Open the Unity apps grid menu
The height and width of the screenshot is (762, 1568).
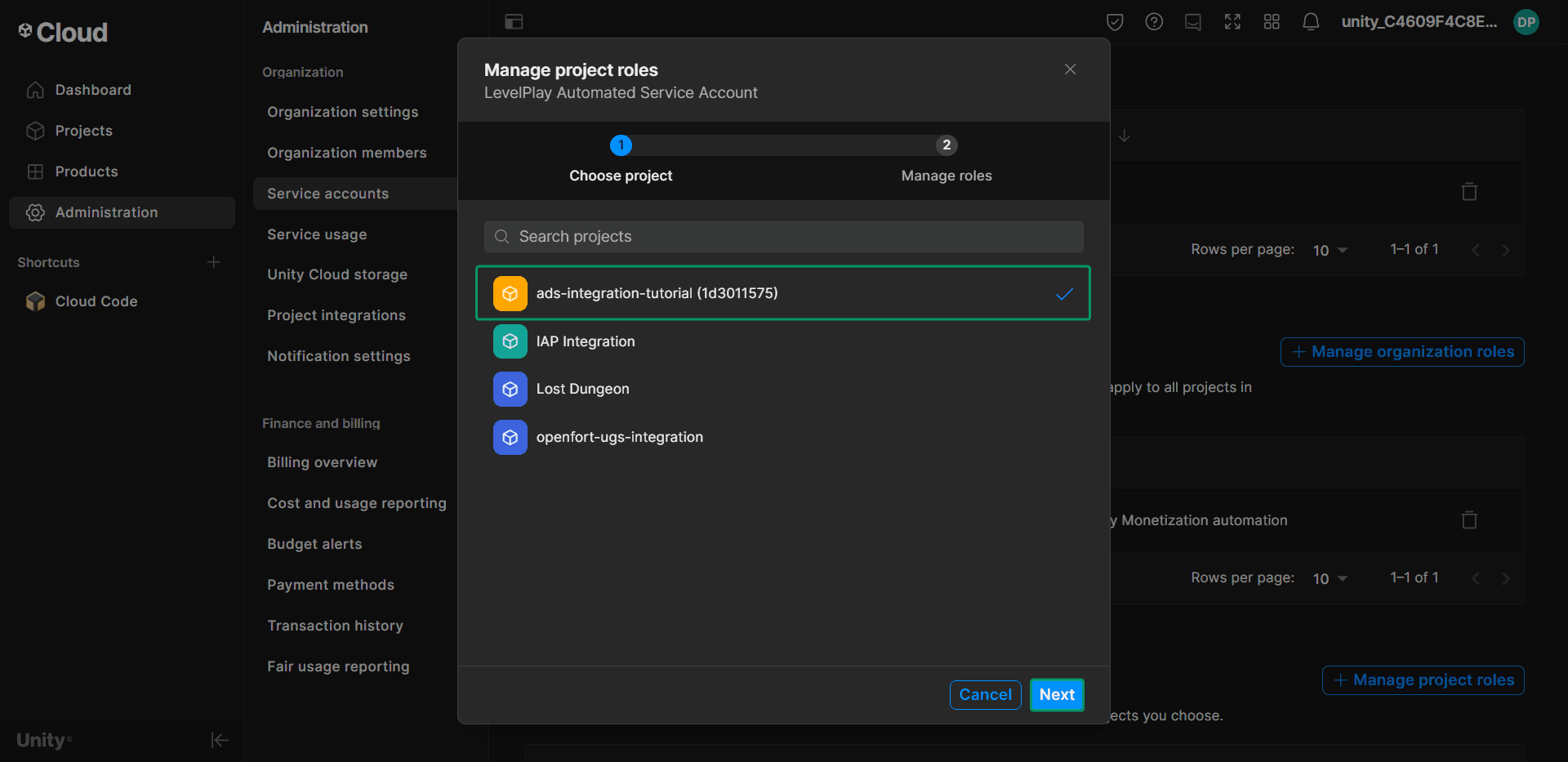1272,22
